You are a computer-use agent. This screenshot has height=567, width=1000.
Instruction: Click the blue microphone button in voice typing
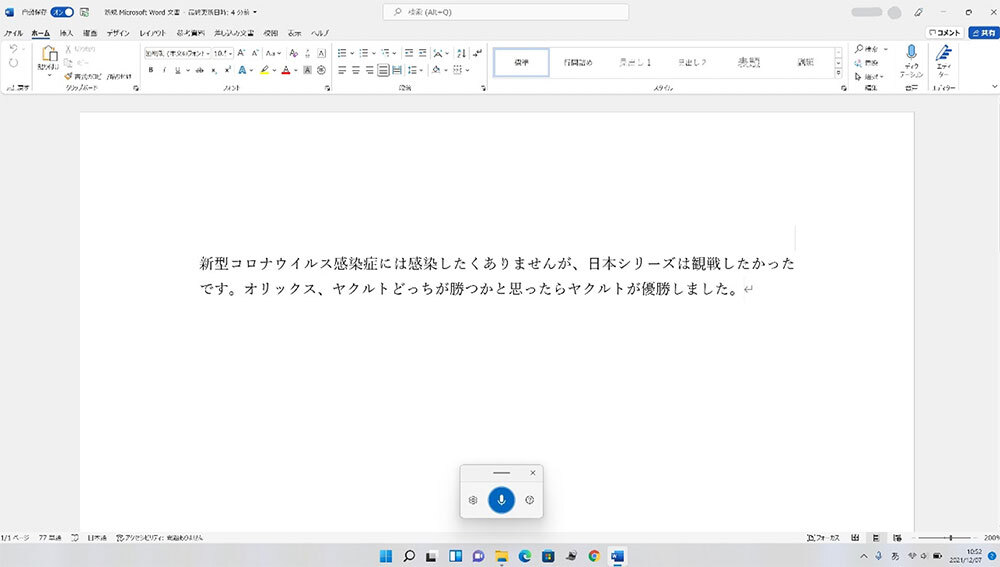pos(501,500)
